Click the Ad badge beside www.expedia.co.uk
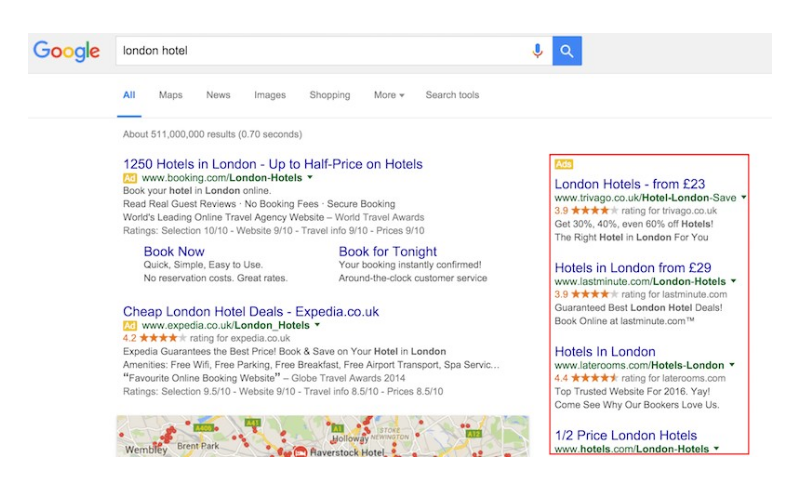 pyautogui.click(x=130, y=325)
